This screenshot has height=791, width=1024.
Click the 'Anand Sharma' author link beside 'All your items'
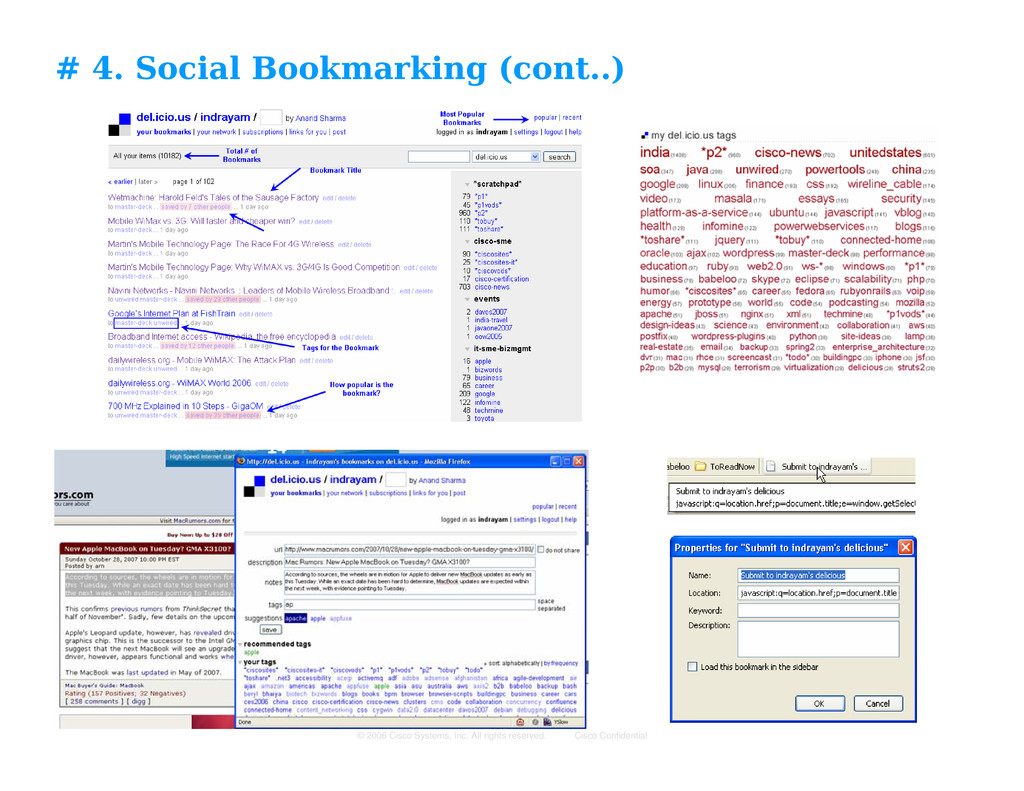pyautogui.click(x=321, y=118)
